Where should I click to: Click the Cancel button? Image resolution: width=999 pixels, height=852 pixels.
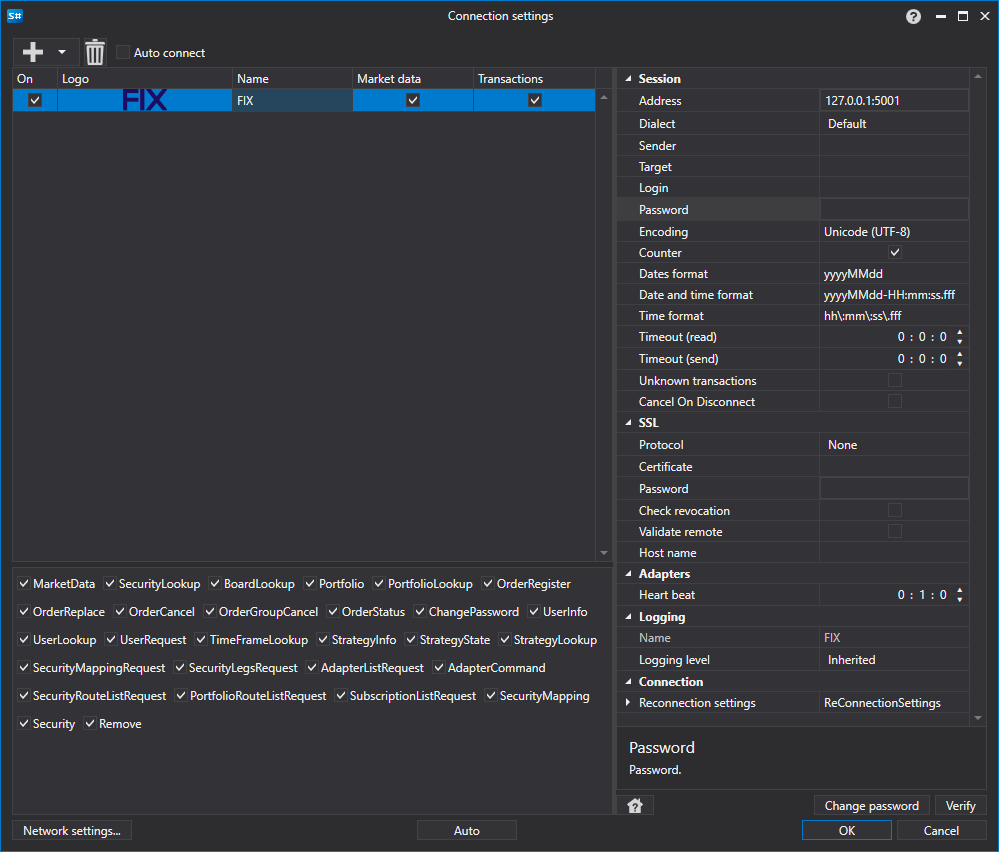click(941, 830)
